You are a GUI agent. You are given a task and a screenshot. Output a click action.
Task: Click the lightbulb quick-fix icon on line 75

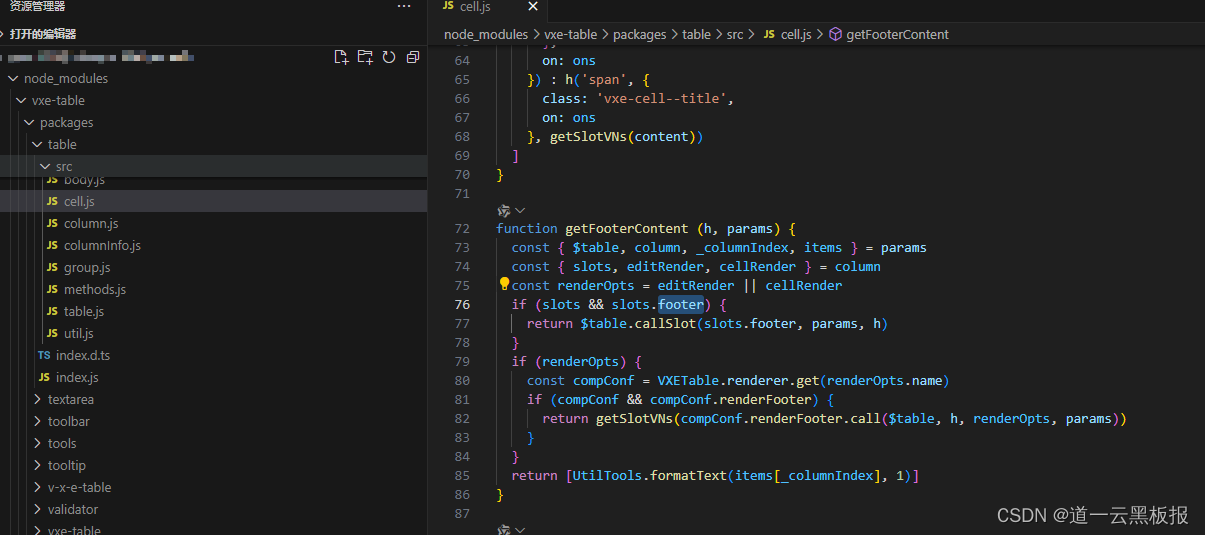tap(504, 285)
